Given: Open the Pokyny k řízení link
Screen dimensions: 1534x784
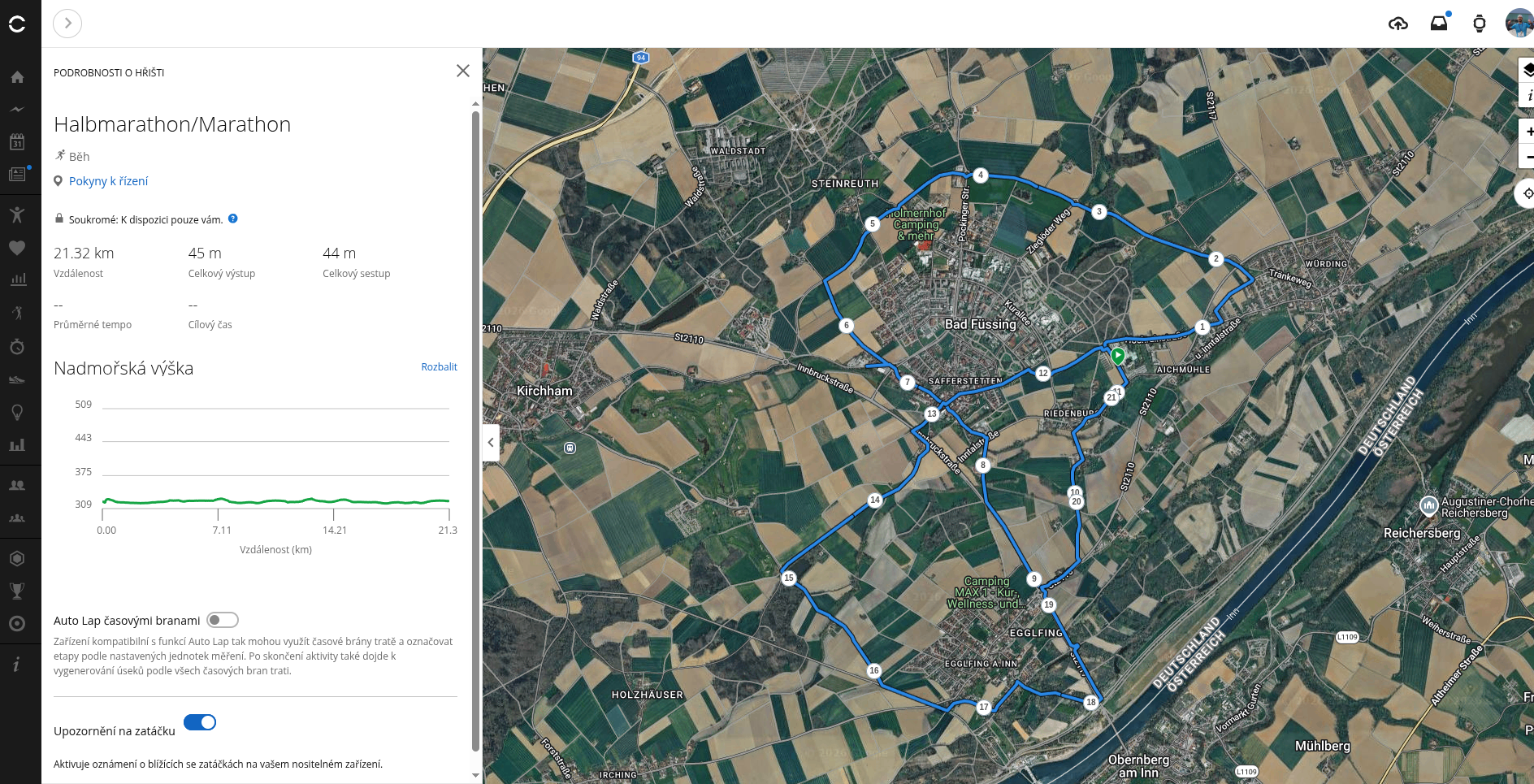Looking at the screenshot, I should pyautogui.click(x=108, y=181).
